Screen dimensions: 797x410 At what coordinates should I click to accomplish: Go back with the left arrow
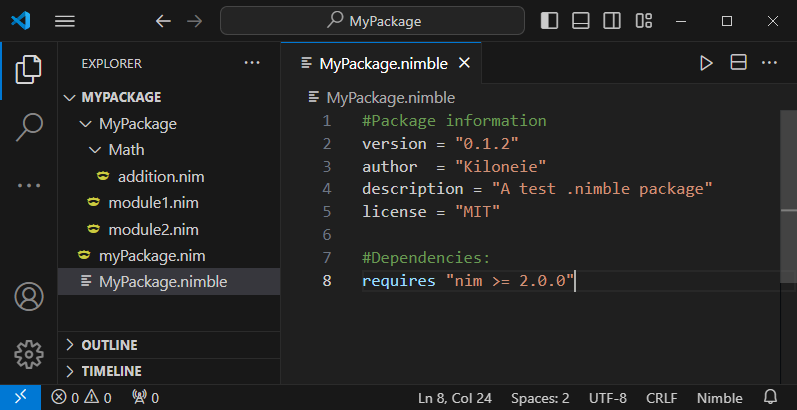(163, 21)
